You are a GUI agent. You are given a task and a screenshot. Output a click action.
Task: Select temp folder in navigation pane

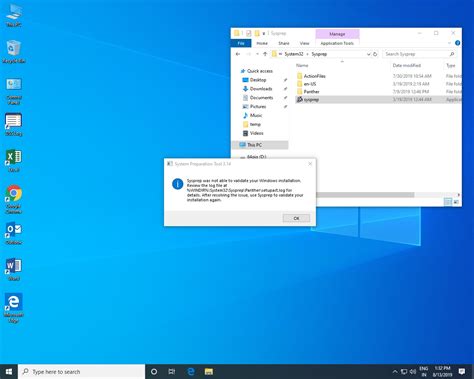255,124
